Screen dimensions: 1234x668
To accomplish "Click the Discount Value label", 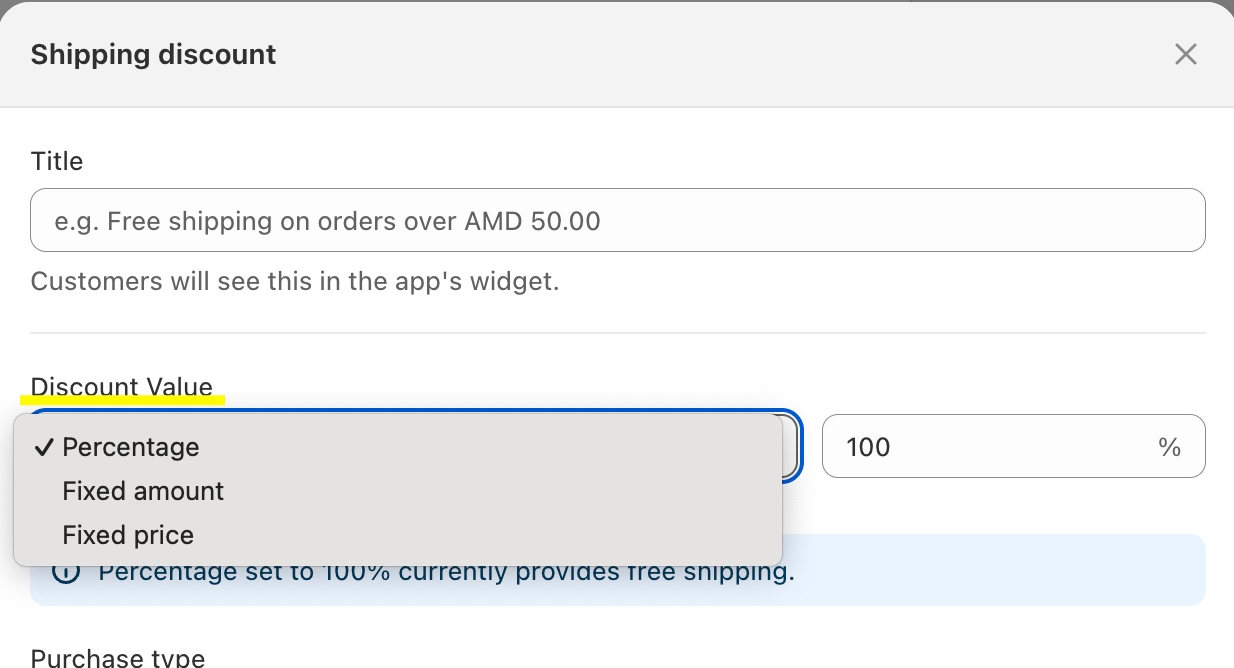I will point(121,386).
